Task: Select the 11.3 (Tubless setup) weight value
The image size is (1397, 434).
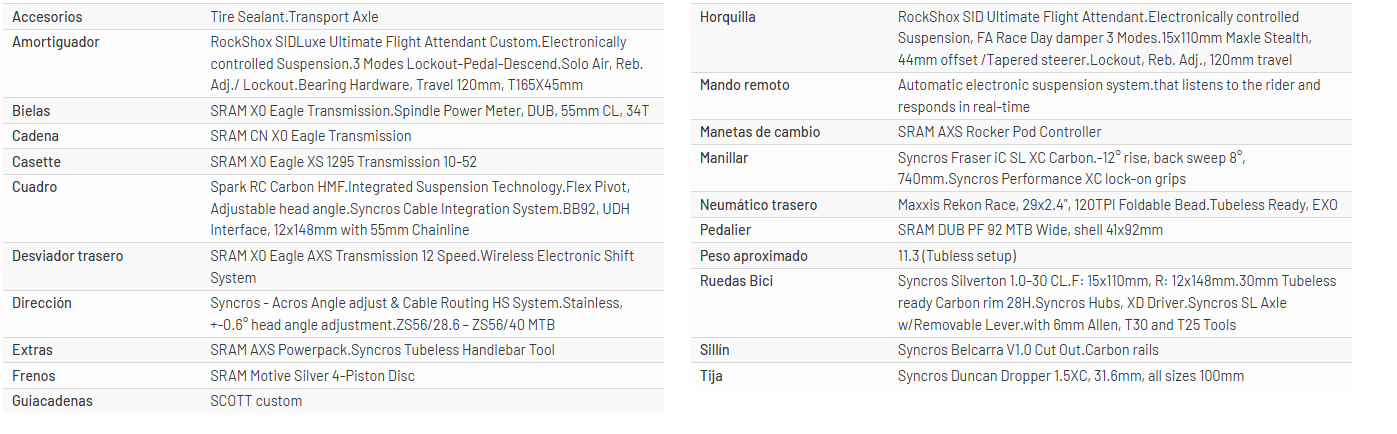Action: (x=957, y=256)
